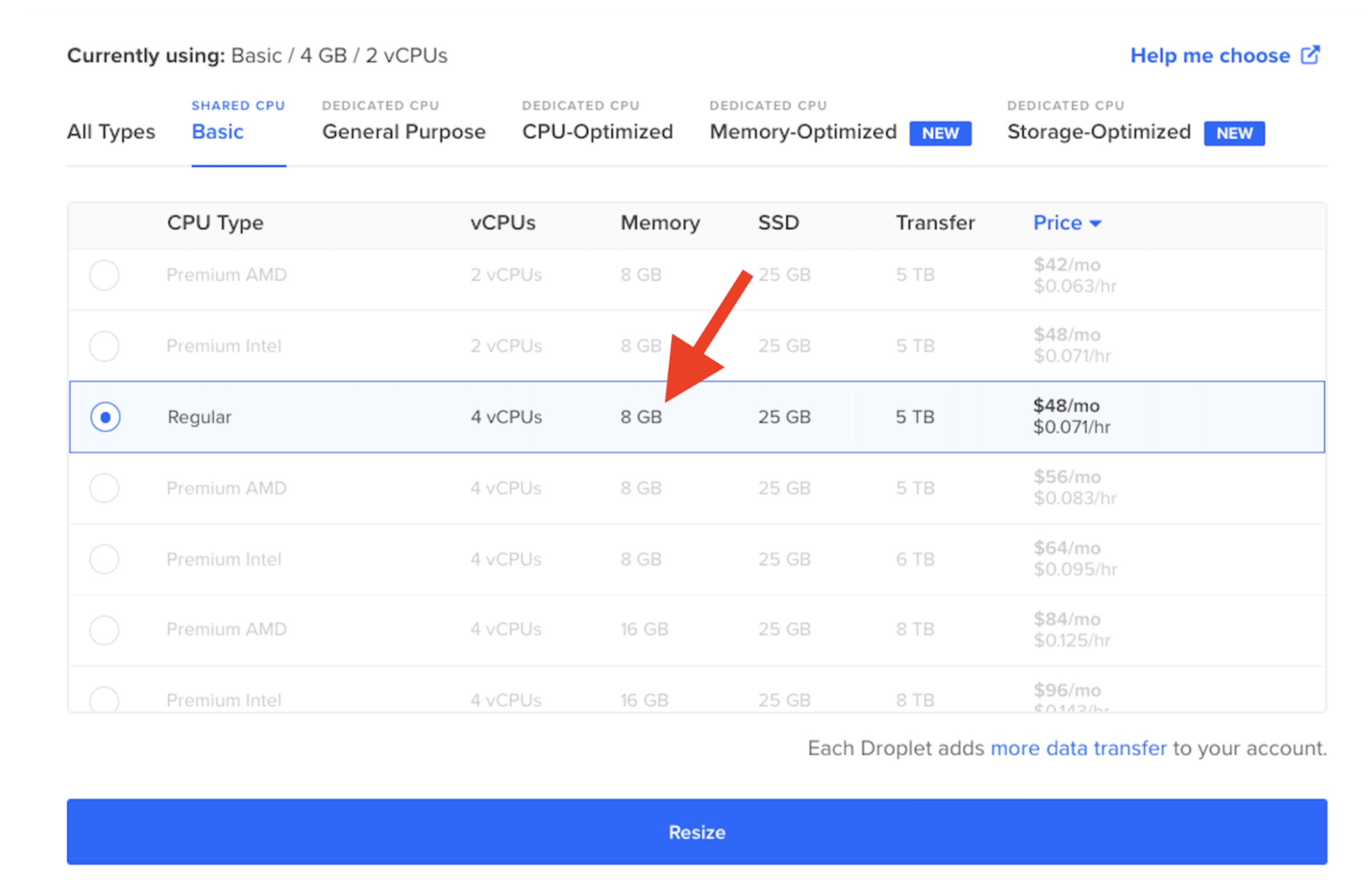
Task: Choose the Premium Intel $64/mo plan radio
Action: (104, 559)
